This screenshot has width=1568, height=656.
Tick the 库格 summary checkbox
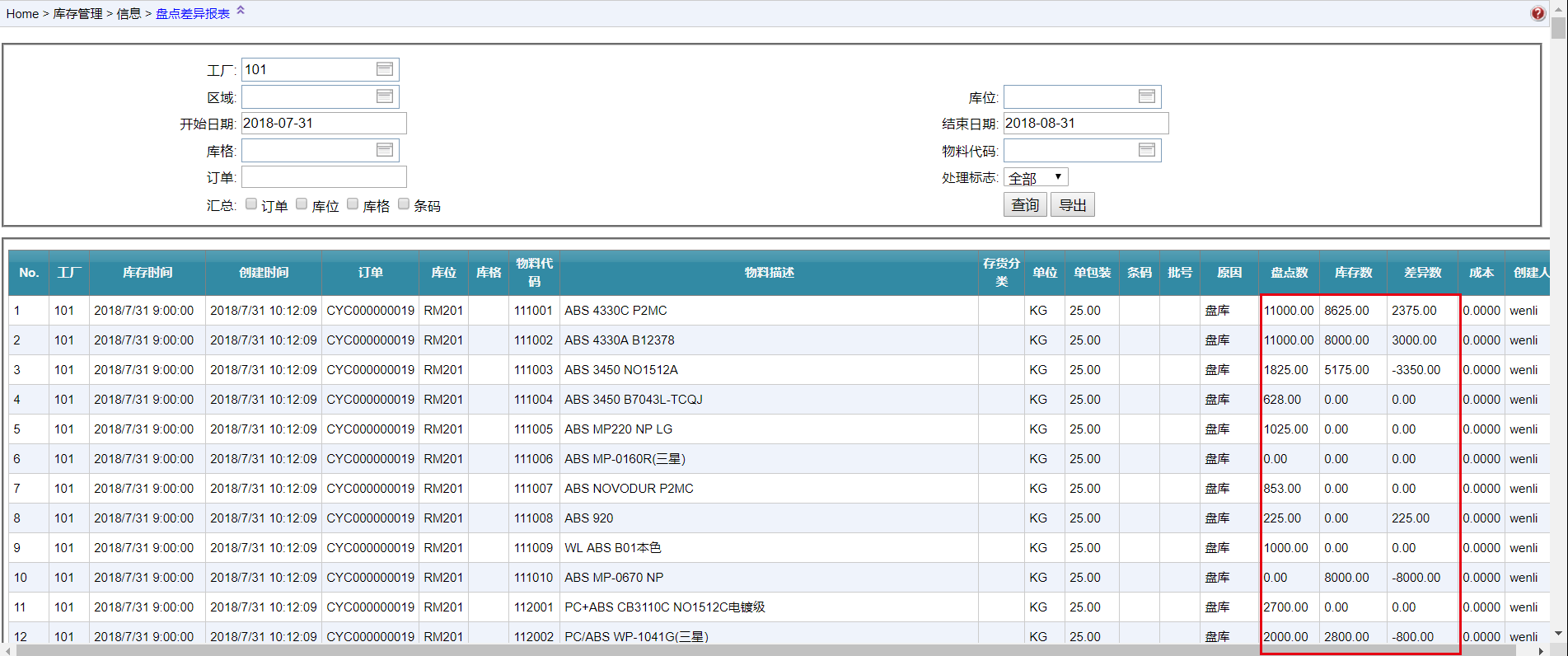353,204
